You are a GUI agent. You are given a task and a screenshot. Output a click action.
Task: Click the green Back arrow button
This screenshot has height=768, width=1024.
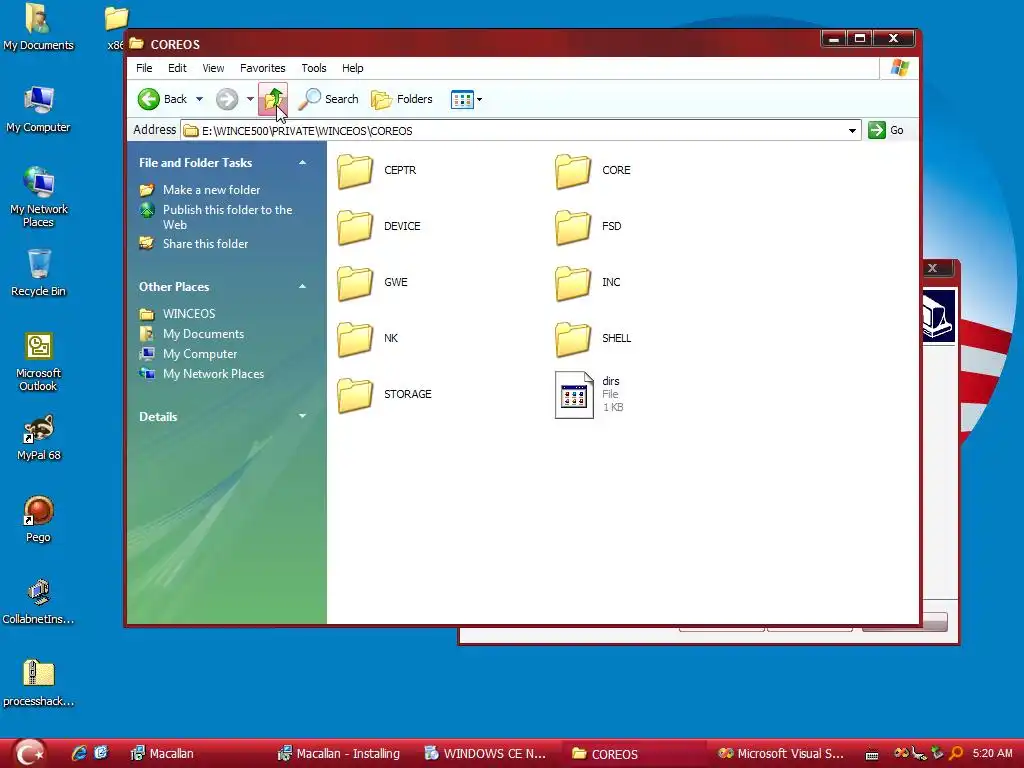[x=149, y=99]
